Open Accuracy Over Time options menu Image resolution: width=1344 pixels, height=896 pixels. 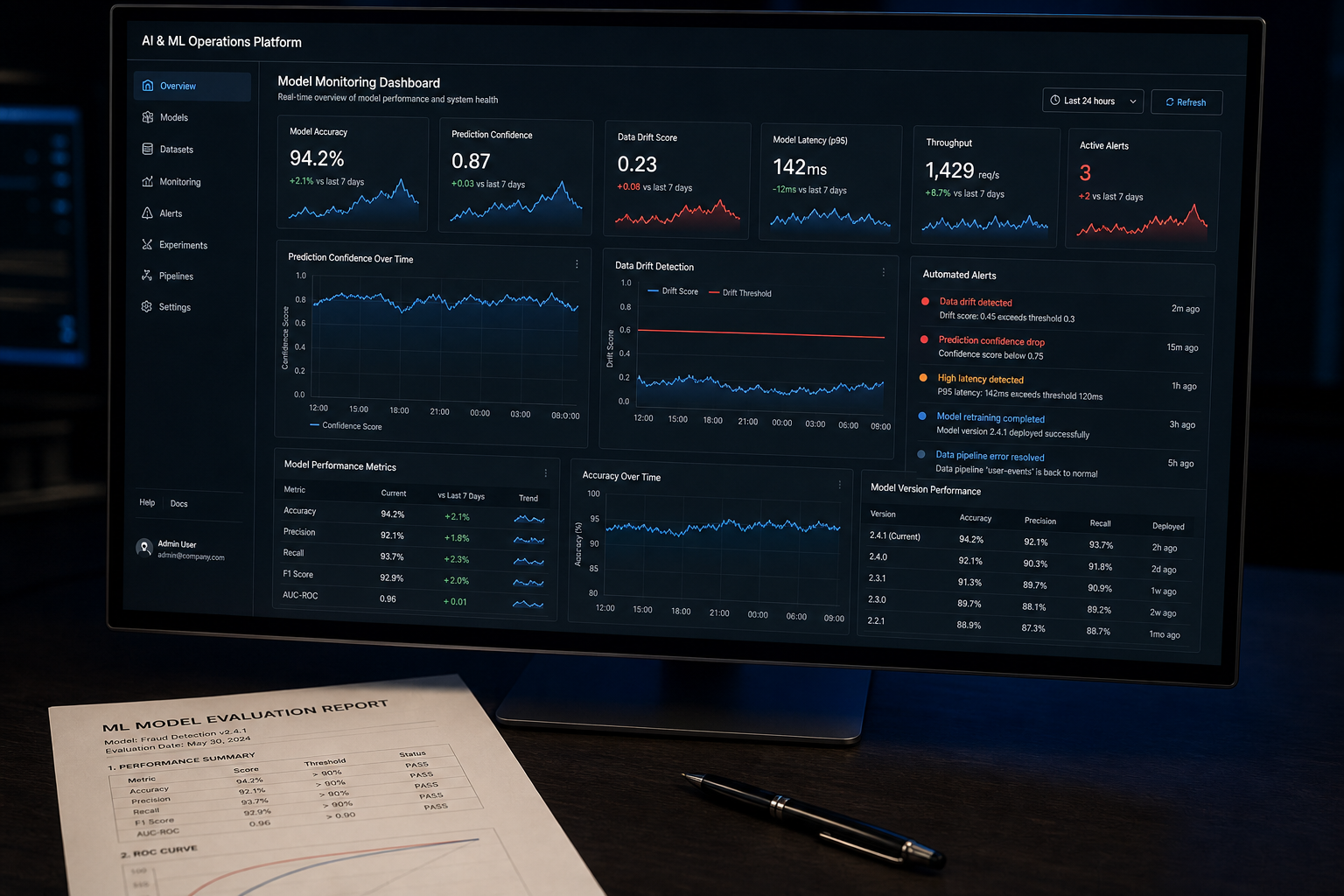pyautogui.click(x=840, y=485)
